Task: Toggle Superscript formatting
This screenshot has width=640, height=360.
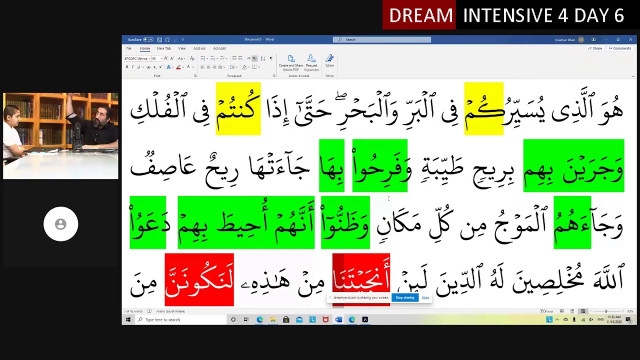Action: click(x=160, y=67)
